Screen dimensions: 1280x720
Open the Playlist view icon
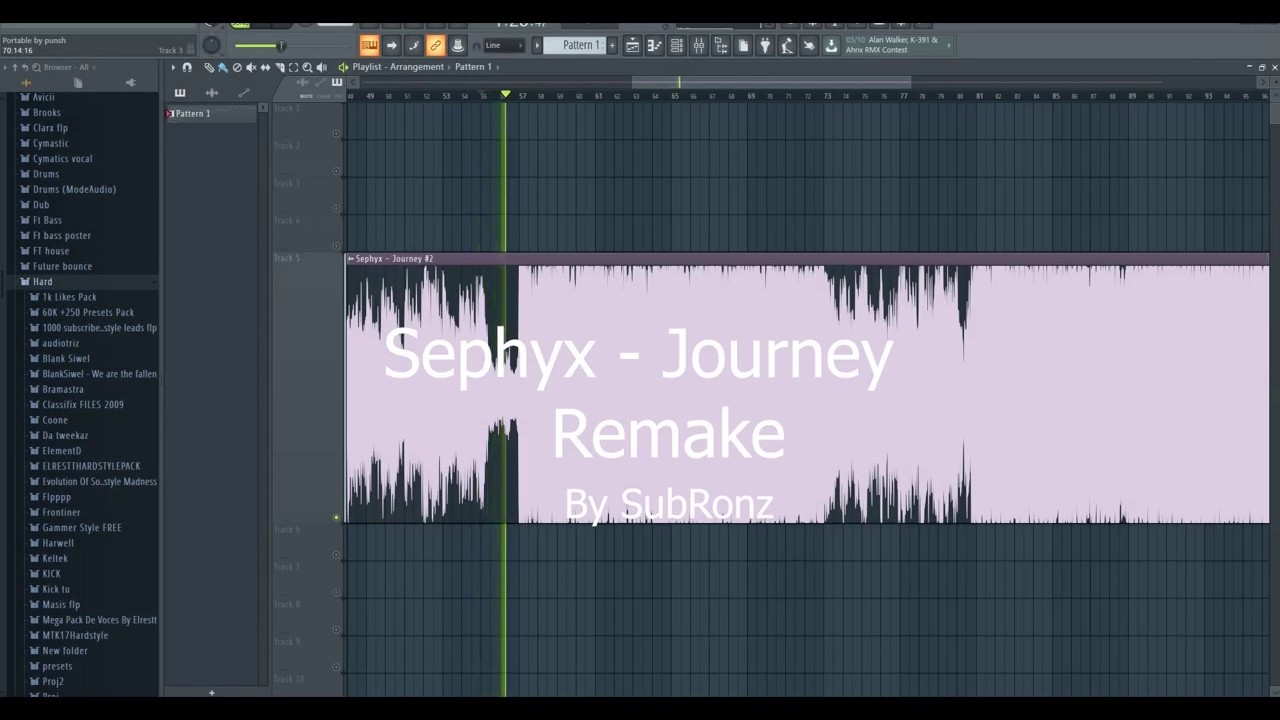tap(632, 45)
